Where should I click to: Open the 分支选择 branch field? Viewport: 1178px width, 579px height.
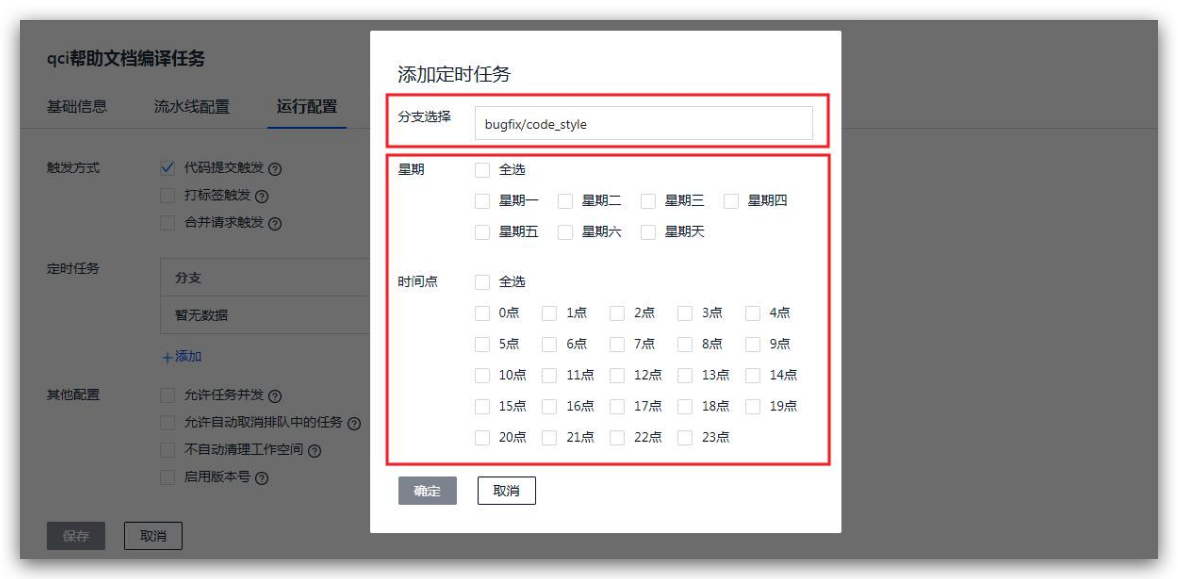pyautogui.click(x=643, y=124)
